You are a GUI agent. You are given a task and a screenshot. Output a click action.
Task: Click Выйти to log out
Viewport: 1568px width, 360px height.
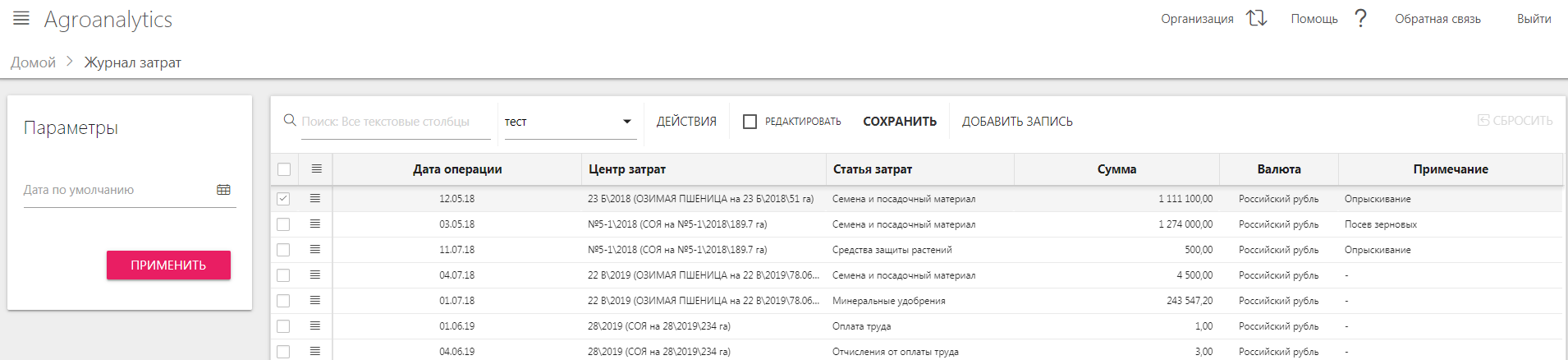(1534, 19)
